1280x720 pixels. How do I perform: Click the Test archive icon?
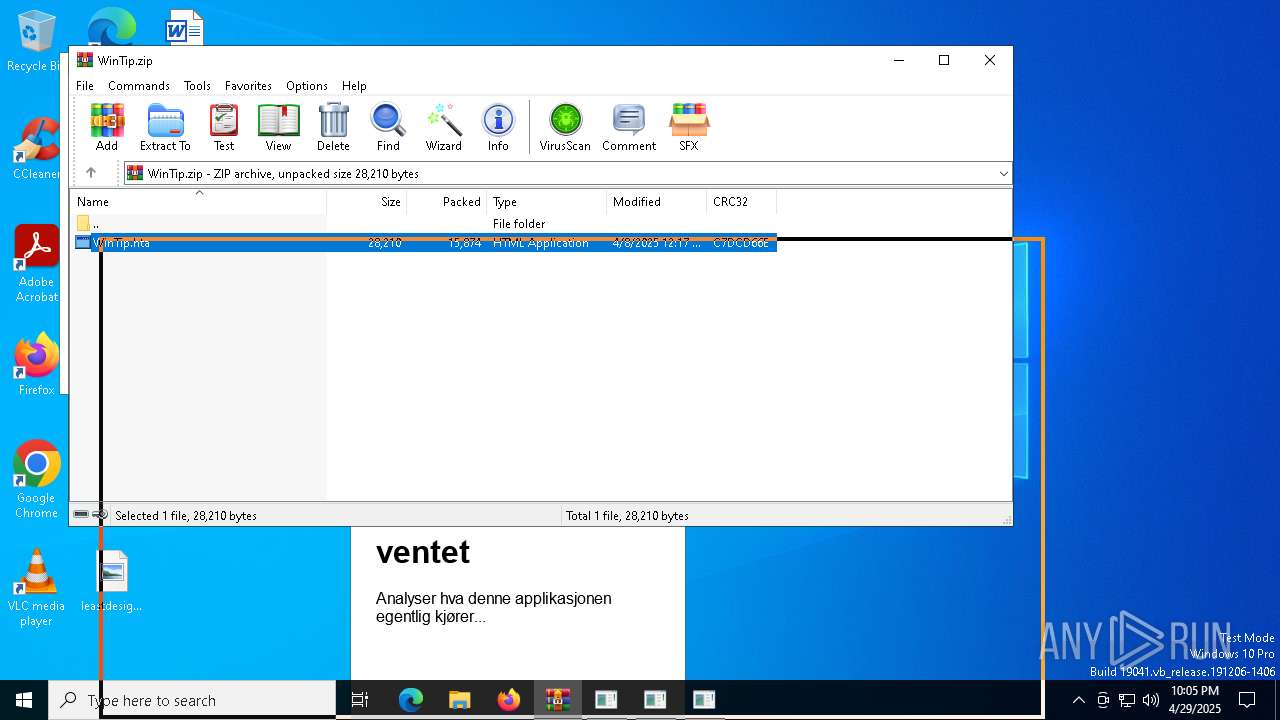coord(224,127)
